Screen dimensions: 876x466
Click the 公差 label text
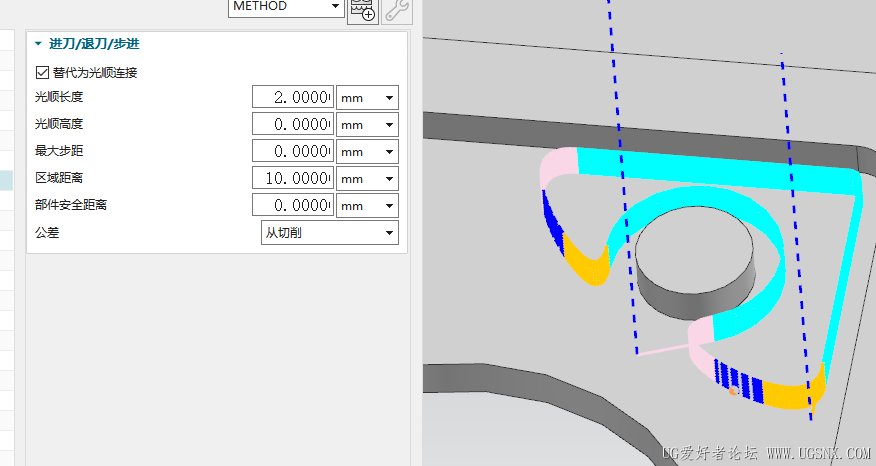(47, 232)
